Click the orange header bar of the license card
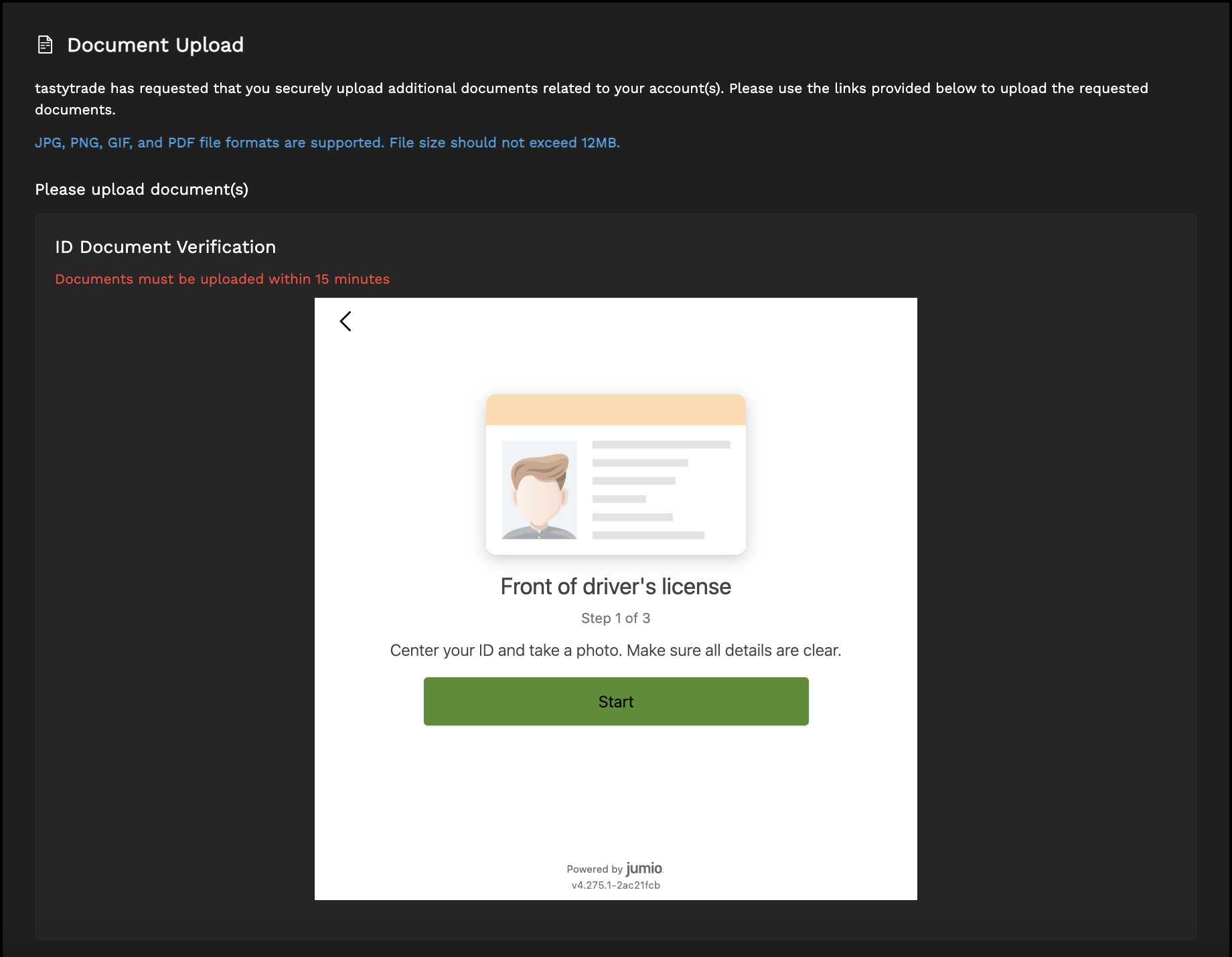Screen dimensions: 1232x957 coord(615,408)
